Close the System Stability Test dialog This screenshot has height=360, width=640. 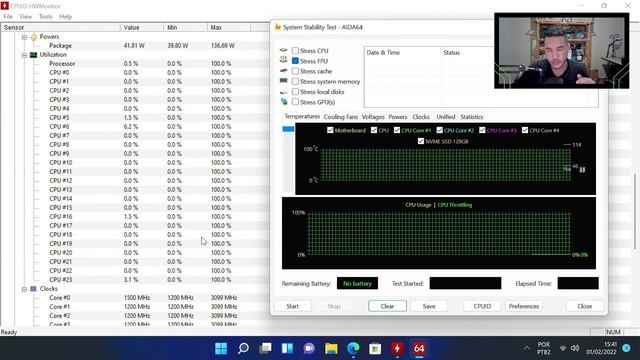coord(584,306)
